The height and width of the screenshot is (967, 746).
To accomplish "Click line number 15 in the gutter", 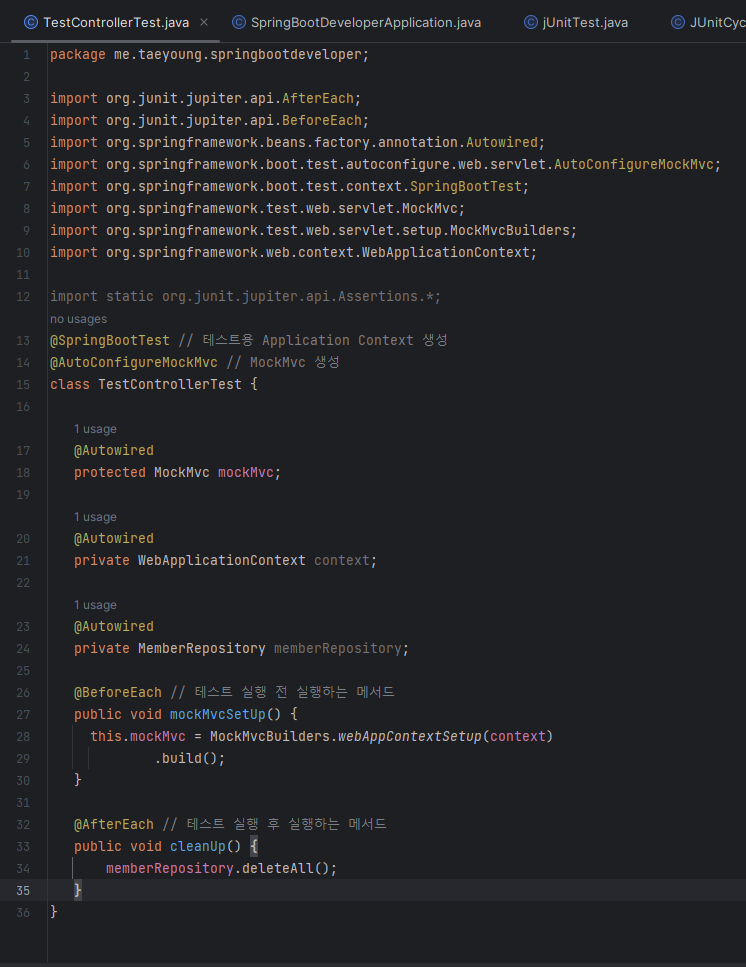I will point(23,385).
